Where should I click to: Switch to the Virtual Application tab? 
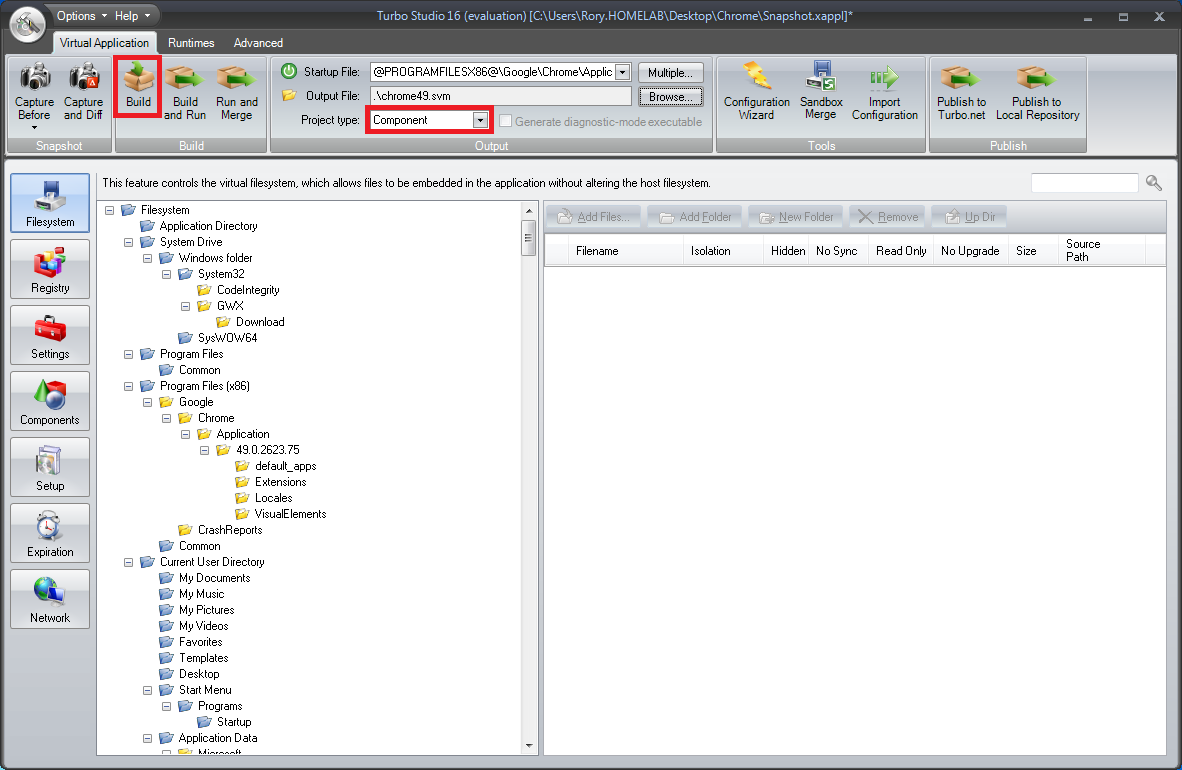(104, 43)
